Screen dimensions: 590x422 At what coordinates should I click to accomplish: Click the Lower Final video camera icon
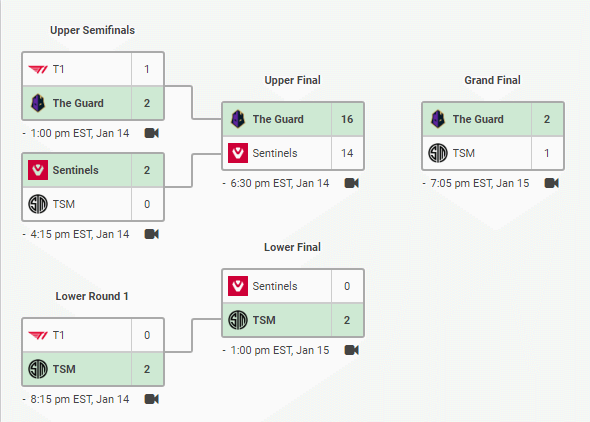pyautogui.click(x=352, y=350)
